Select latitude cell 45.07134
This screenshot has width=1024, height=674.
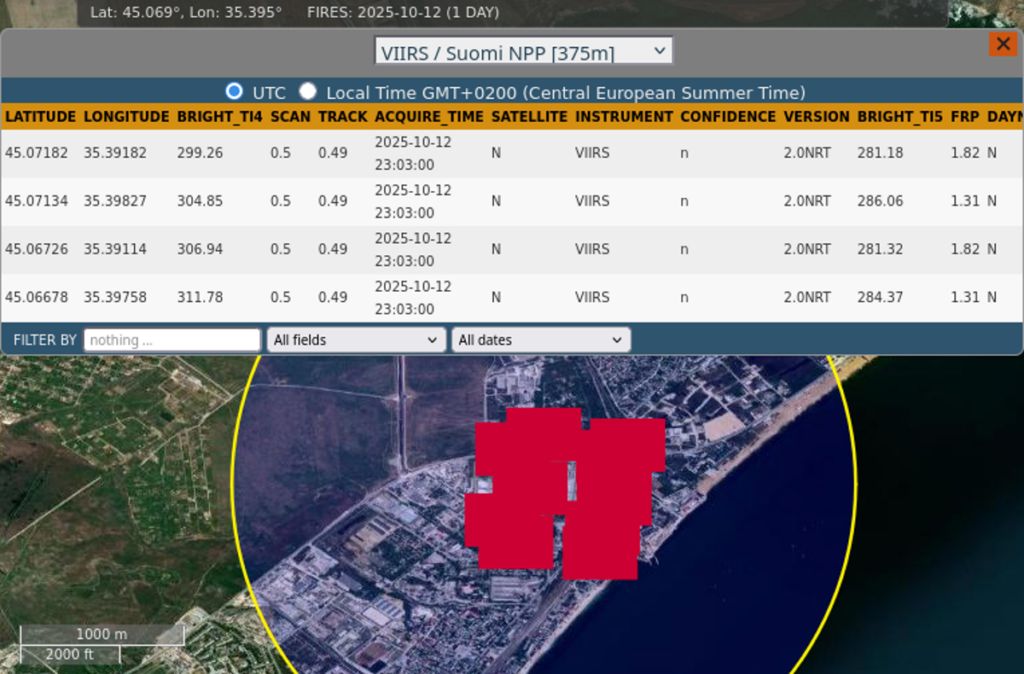37,201
